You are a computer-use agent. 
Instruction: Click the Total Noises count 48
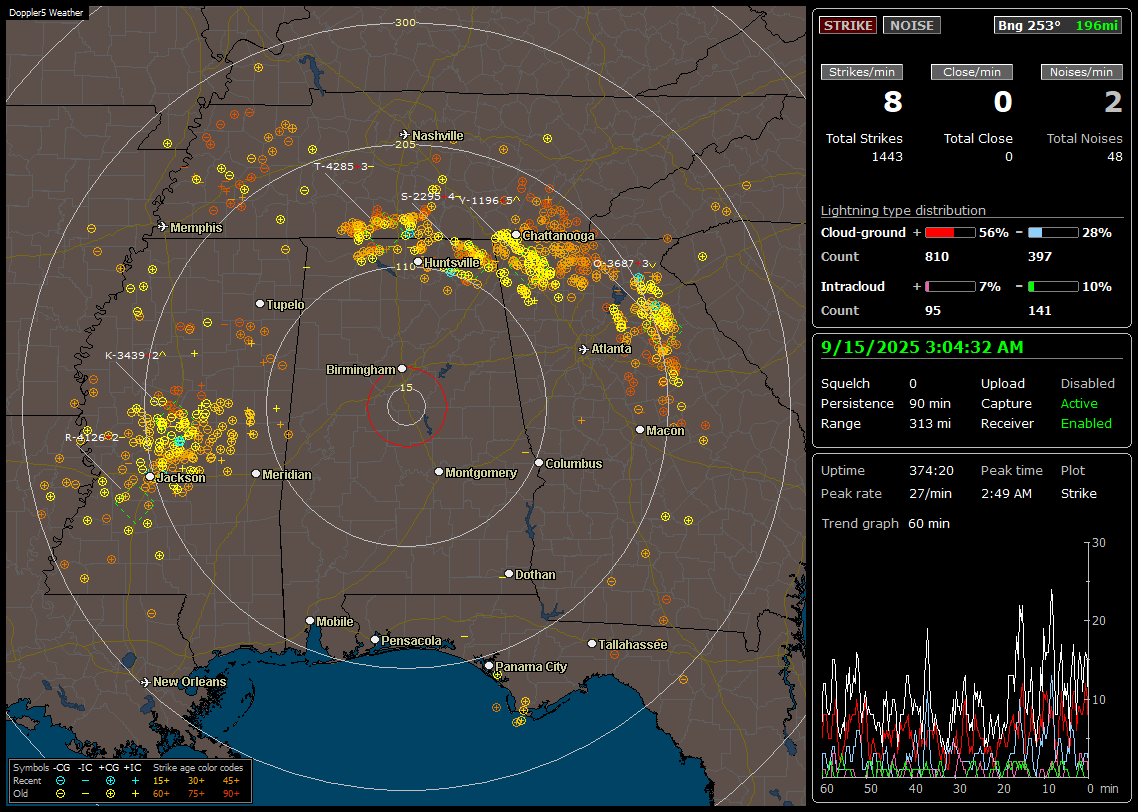pos(1115,157)
